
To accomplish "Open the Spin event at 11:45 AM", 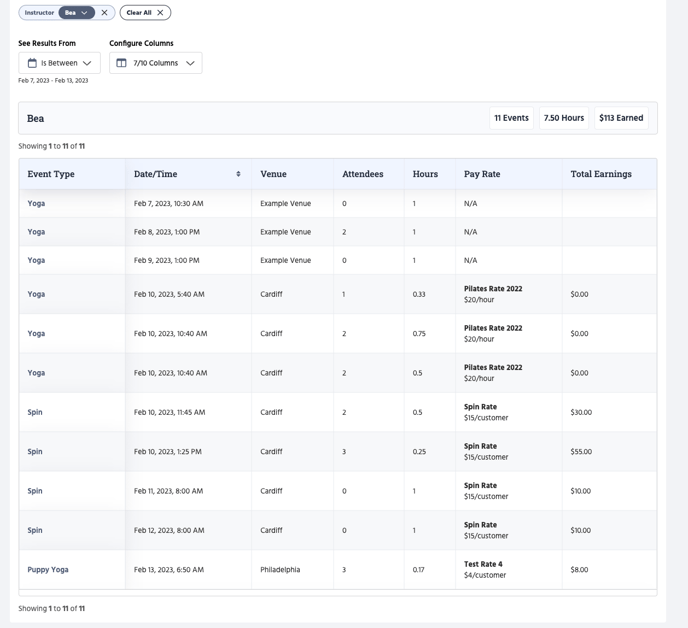I will (x=35, y=412).
